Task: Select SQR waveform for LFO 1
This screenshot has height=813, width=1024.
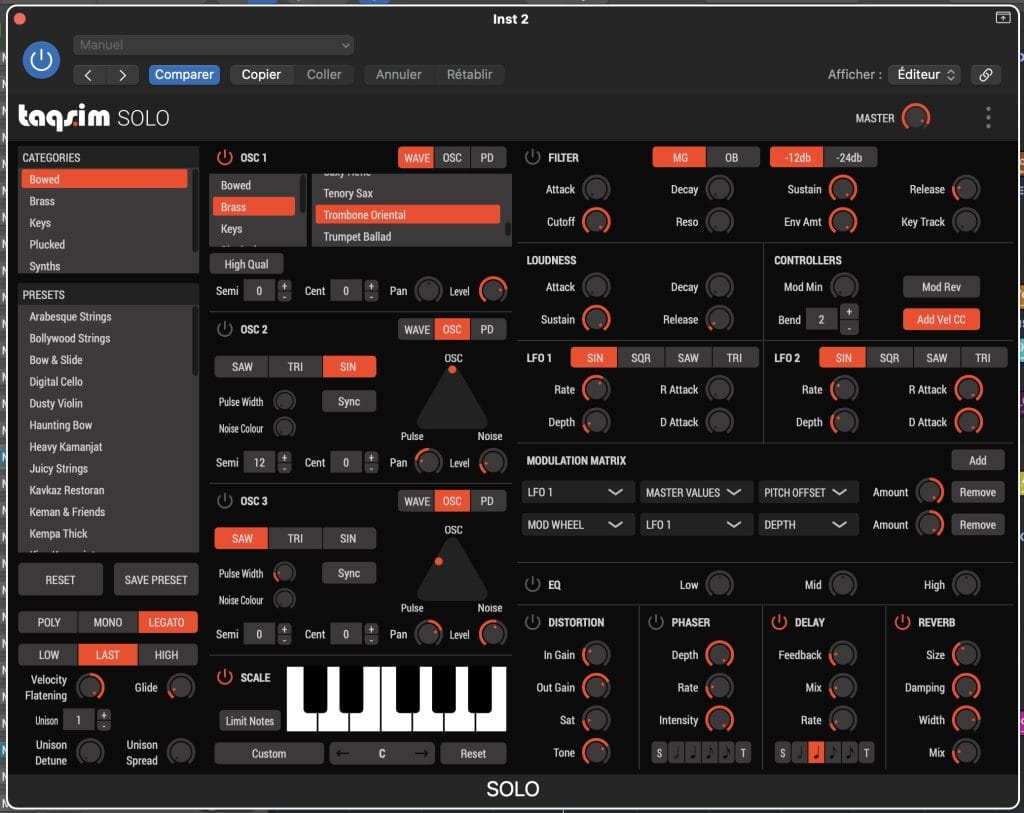Action: click(640, 358)
